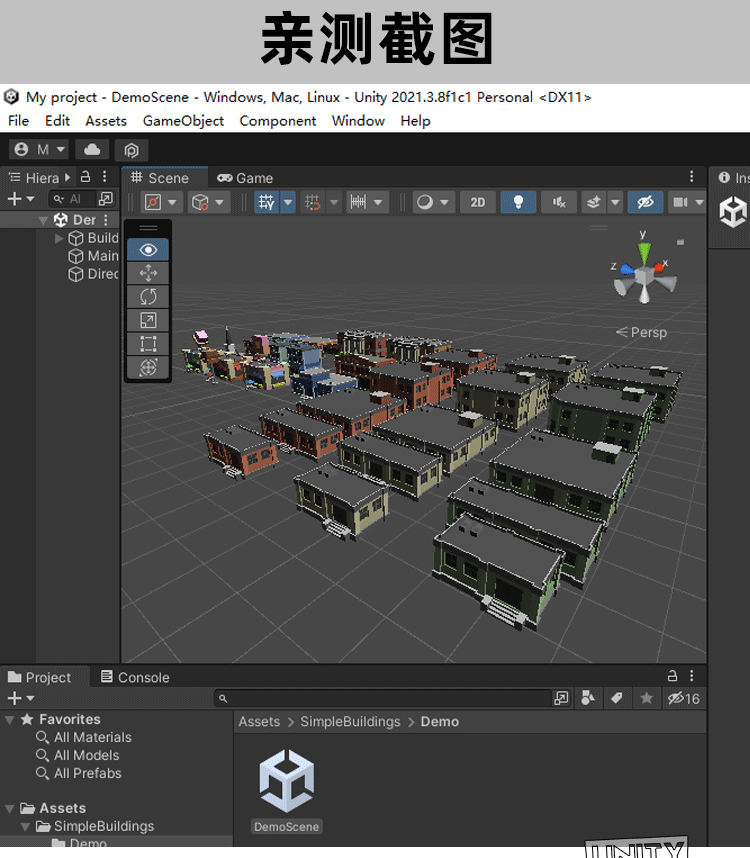Open the GameObject menu

pyautogui.click(x=183, y=121)
